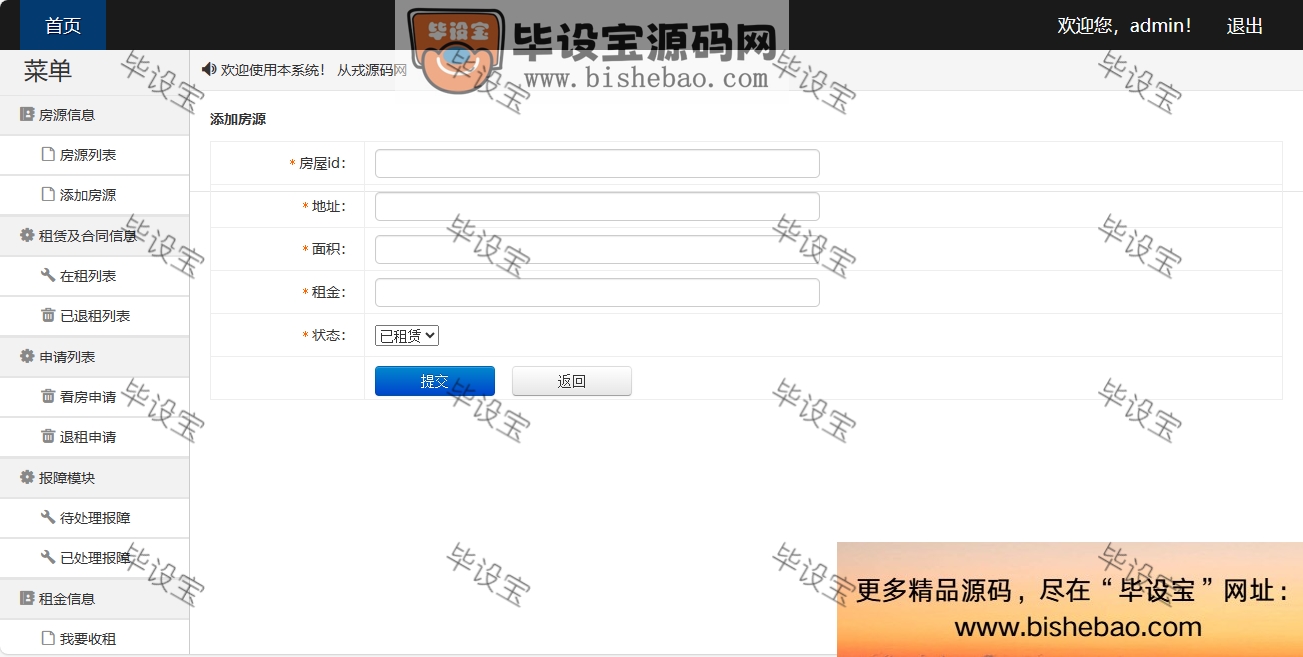The height and width of the screenshot is (657, 1303).
Task: Focus the 房屋id input field
Action: 597,164
